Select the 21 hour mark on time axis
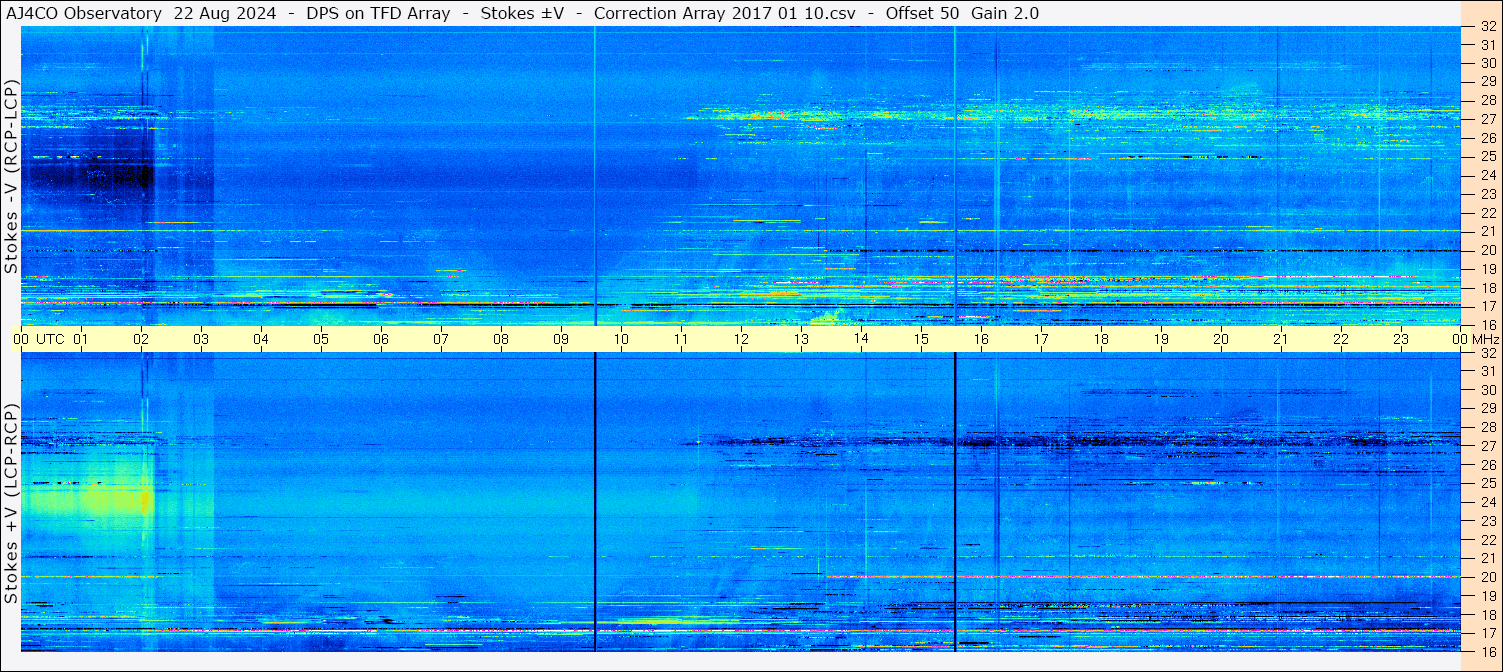The width and height of the screenshot is (1503, 672). click(1281, 339)
